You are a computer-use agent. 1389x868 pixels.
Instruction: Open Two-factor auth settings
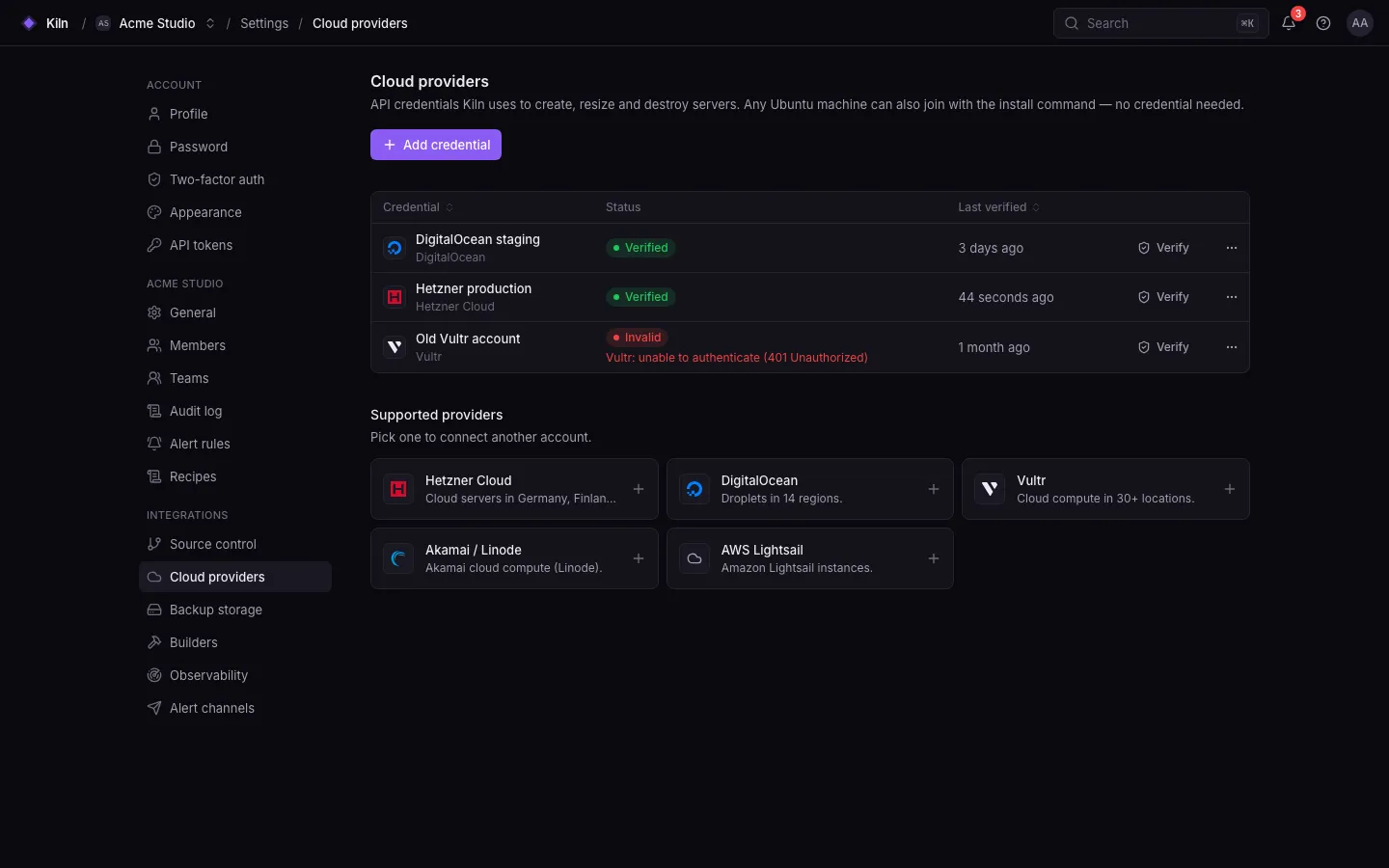[x=235, y=179]
